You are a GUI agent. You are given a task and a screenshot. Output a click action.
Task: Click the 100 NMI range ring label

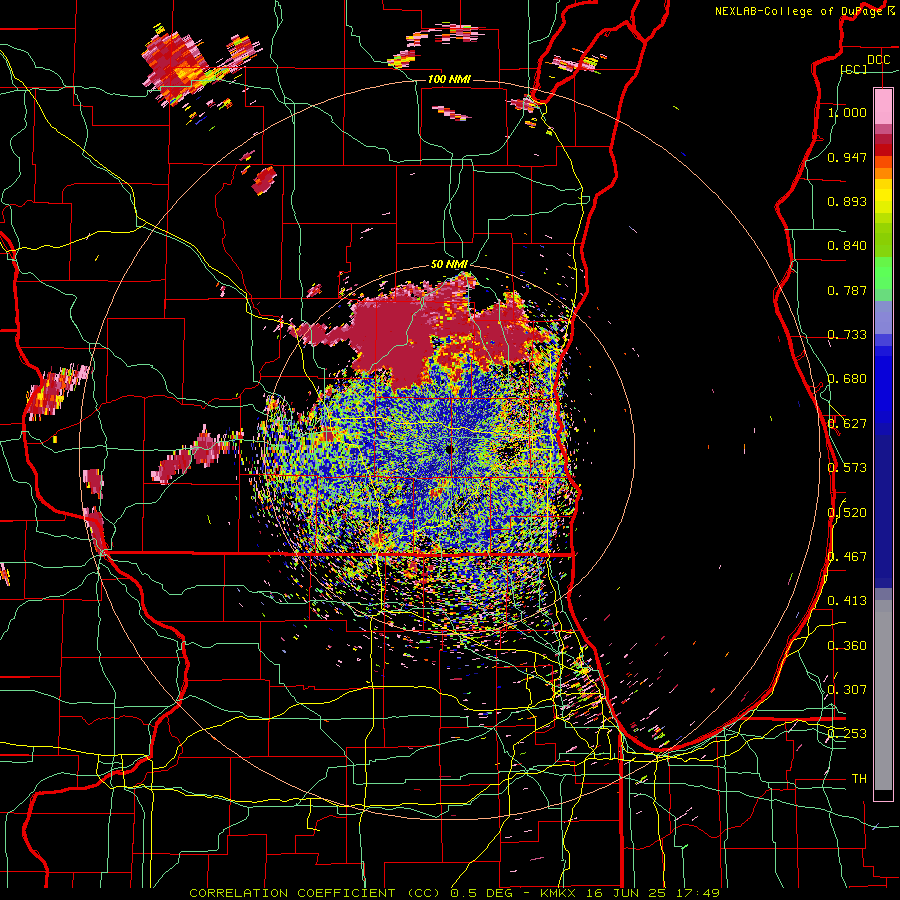(x=449, y=79)
